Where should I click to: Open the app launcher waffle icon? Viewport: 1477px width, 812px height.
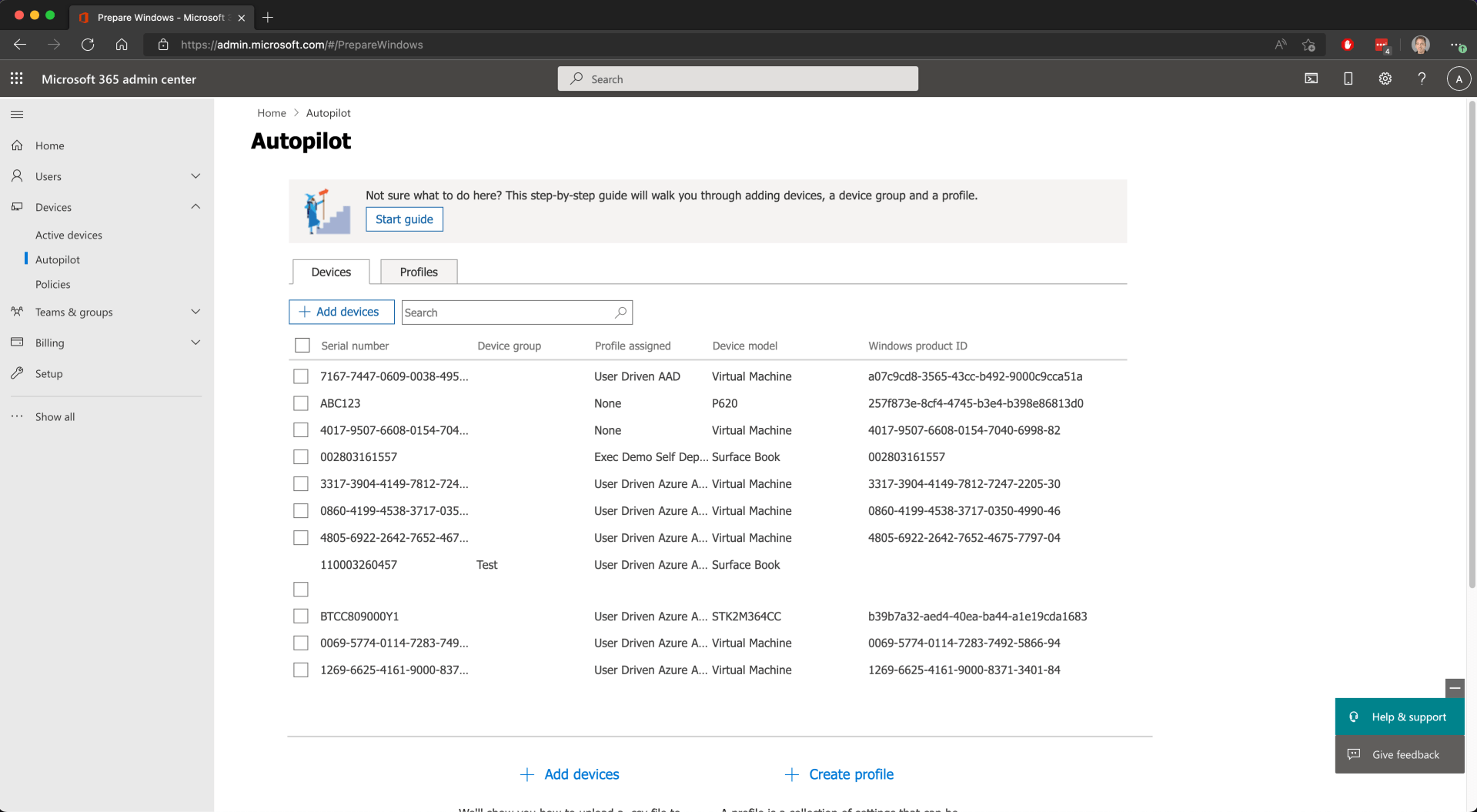[x=17, y=79]
